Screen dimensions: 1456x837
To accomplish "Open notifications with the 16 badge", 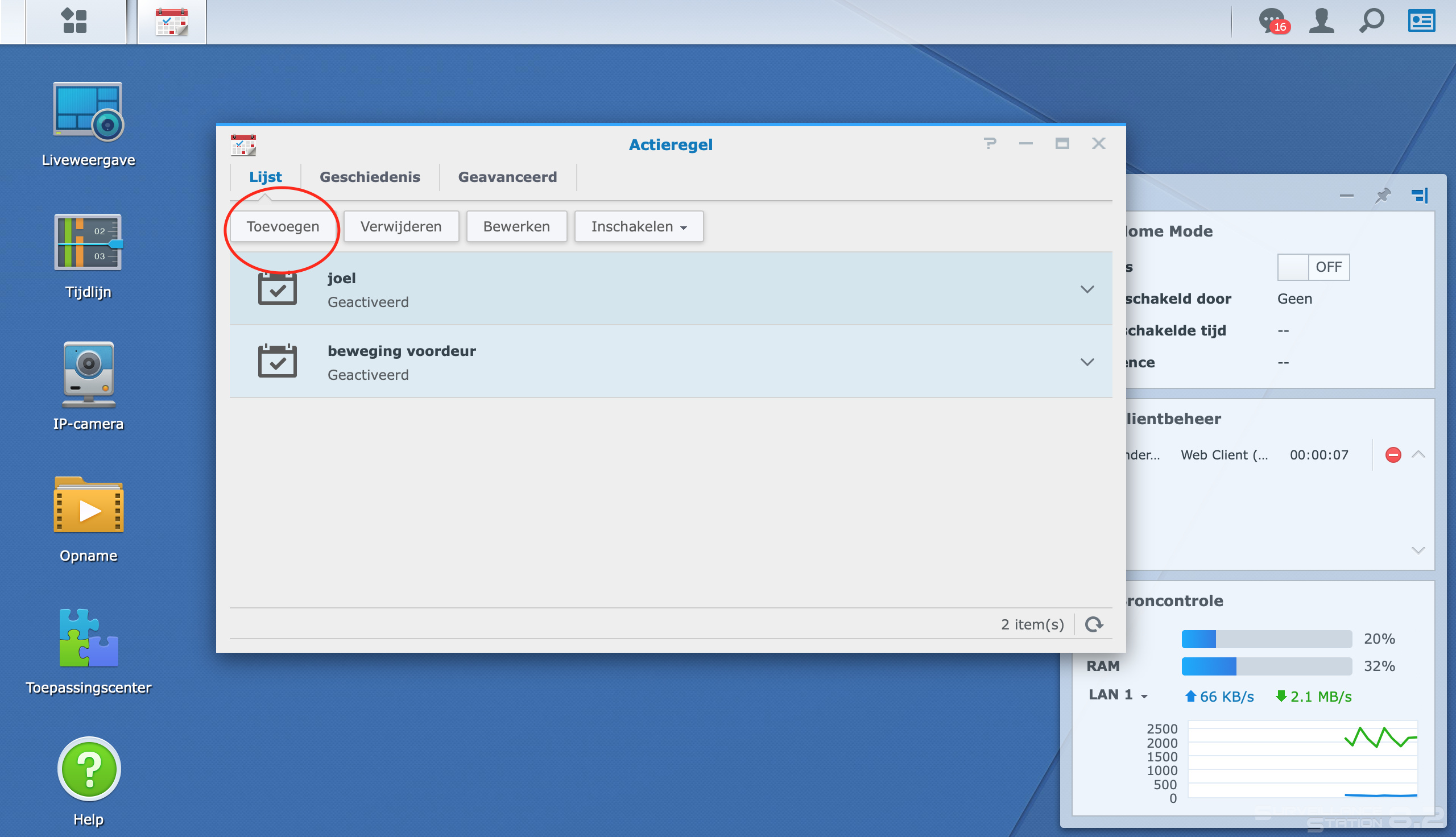I will coord(1272,21).
